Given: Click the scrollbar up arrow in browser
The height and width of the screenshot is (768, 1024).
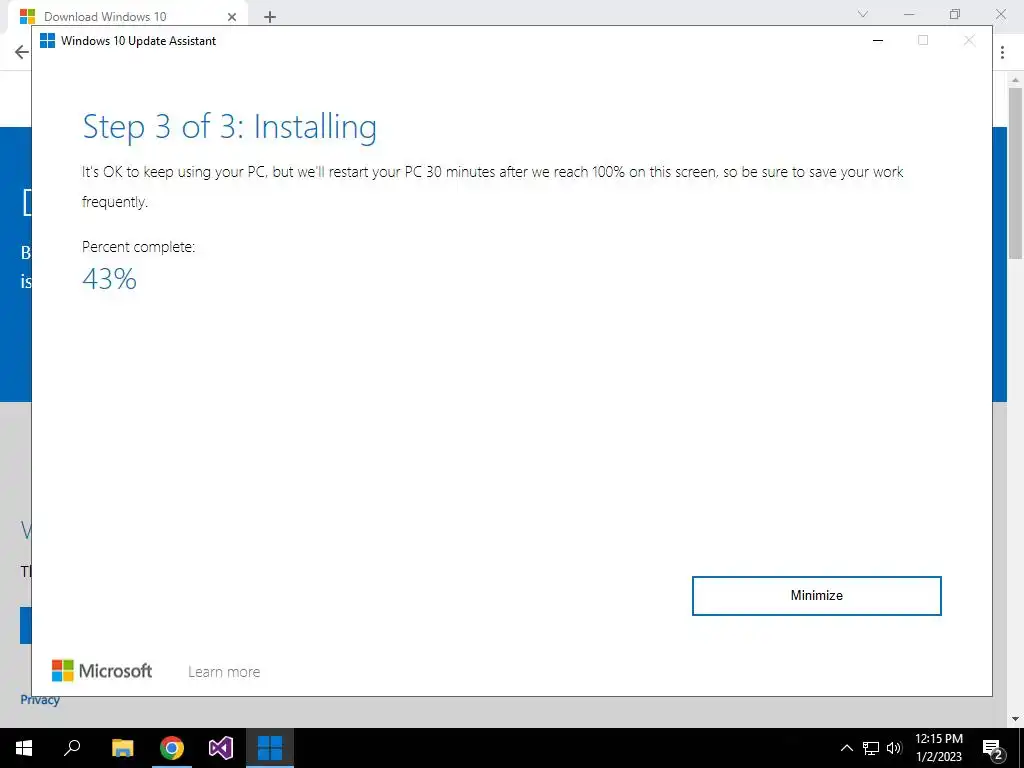Looking at the screenshot, I should pos(1015,80).
